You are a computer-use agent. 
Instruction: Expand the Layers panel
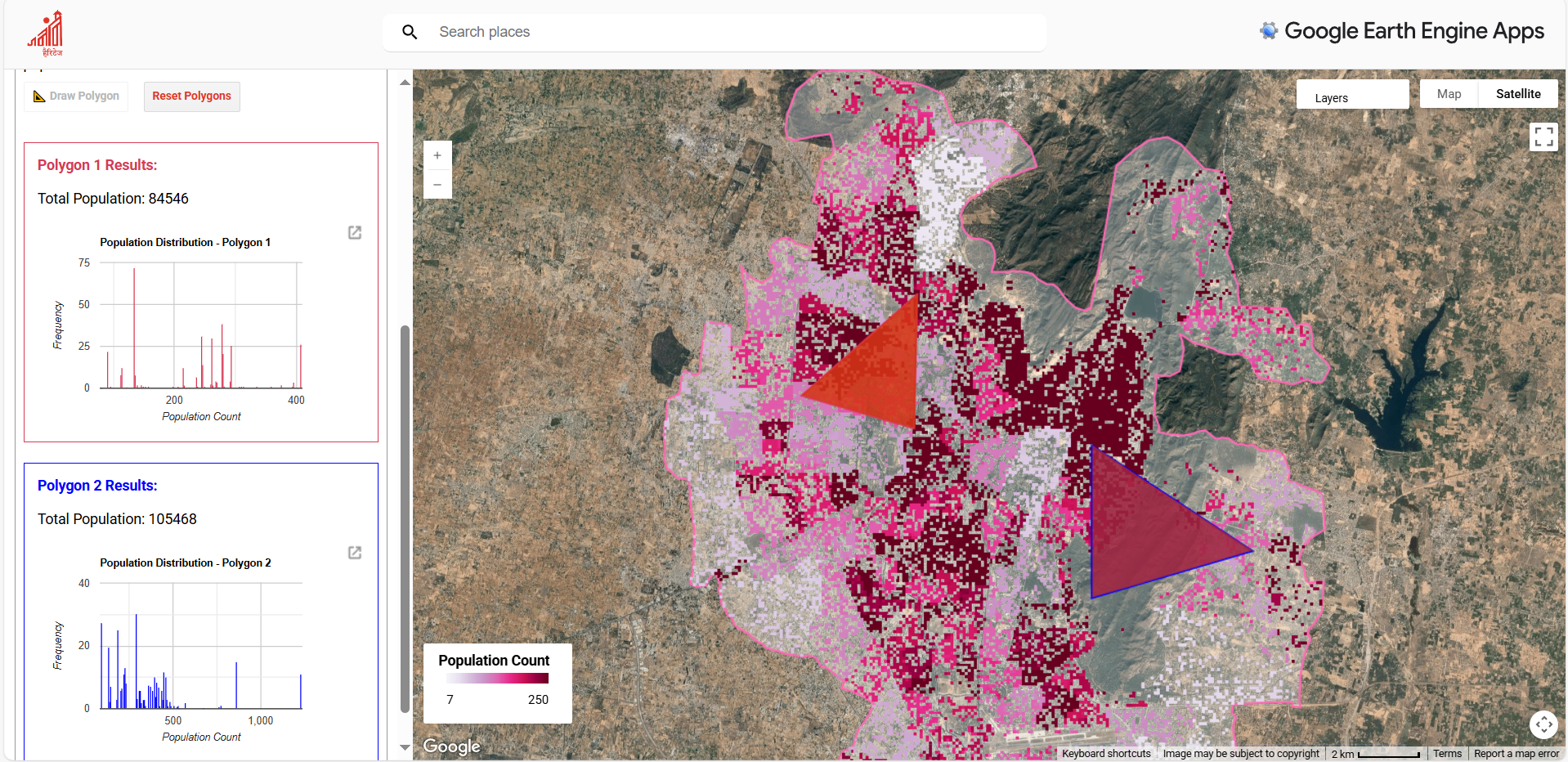1352,97
